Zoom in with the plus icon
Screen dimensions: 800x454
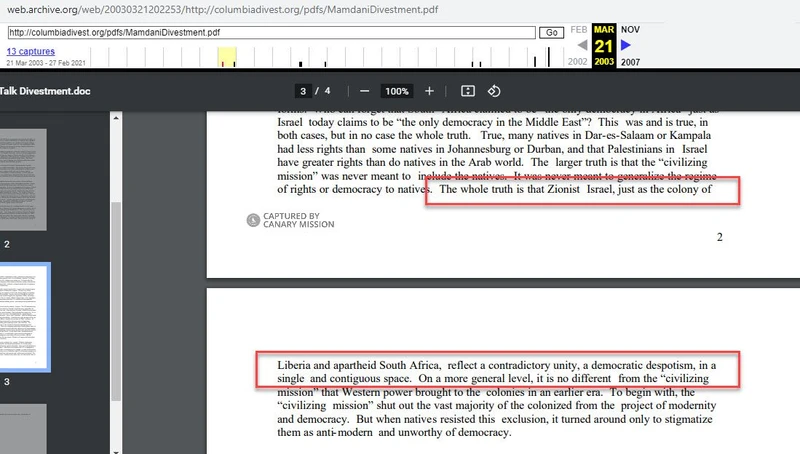point(429,91)
